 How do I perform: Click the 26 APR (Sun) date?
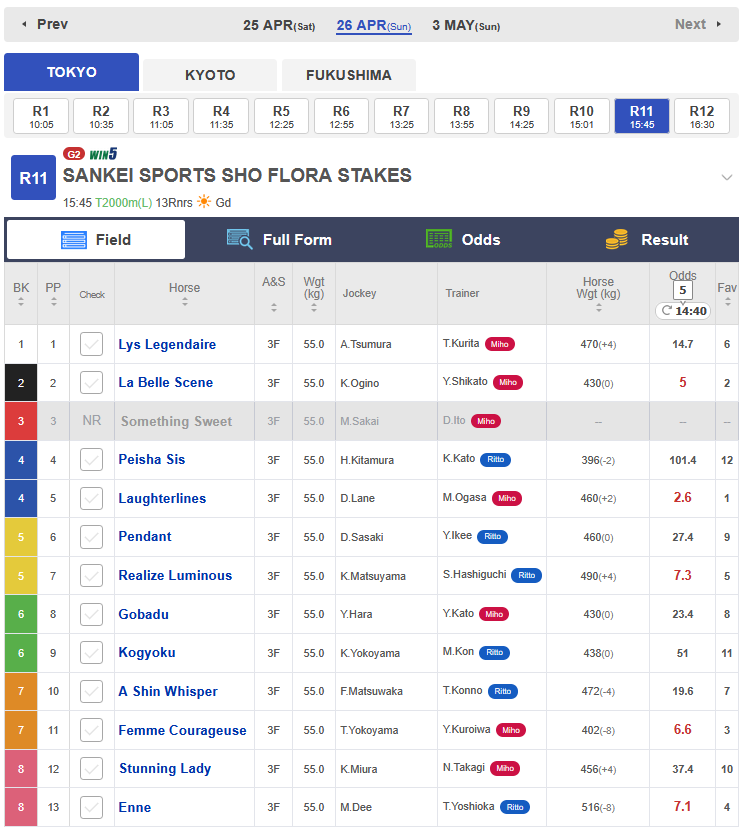[x=374, y=25]
